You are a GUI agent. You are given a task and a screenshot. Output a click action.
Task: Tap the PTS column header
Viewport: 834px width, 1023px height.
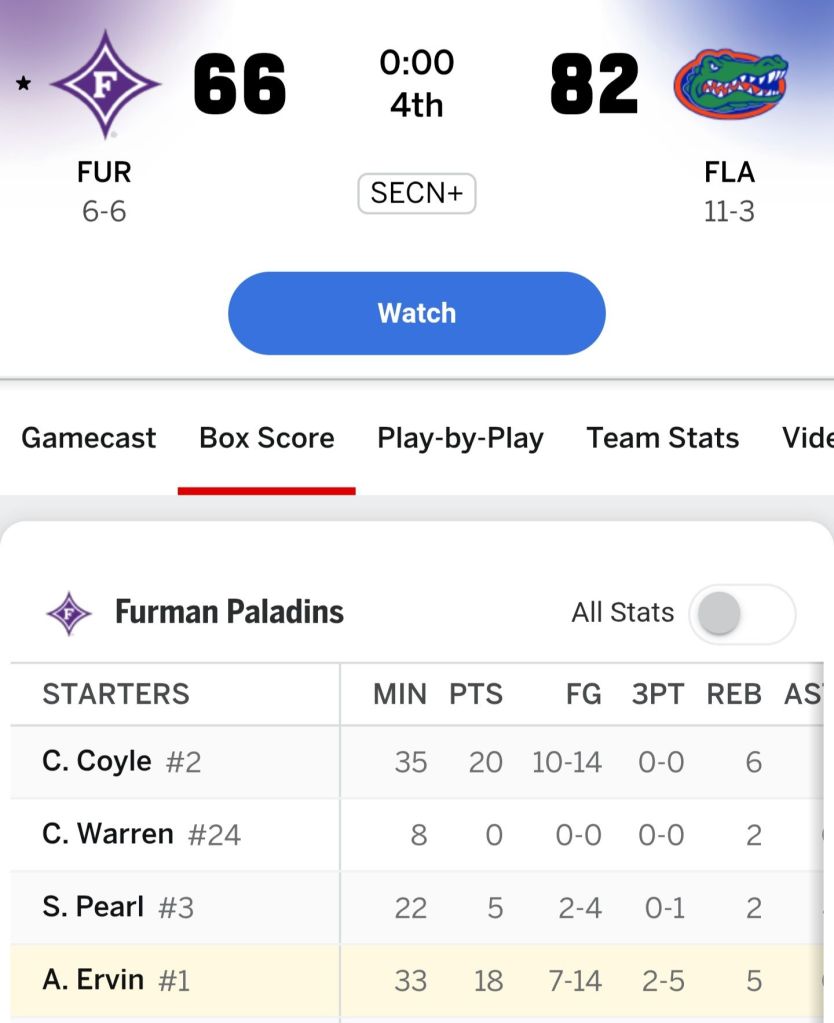click(476, 694)
